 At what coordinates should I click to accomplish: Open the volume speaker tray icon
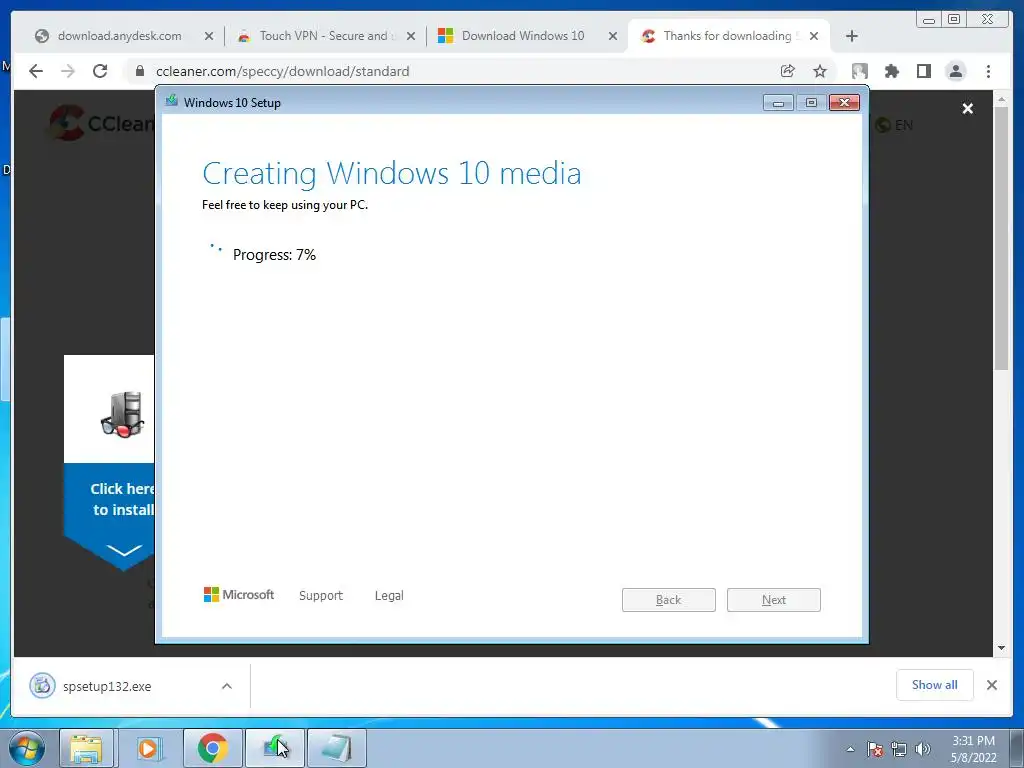coord(923,750)
